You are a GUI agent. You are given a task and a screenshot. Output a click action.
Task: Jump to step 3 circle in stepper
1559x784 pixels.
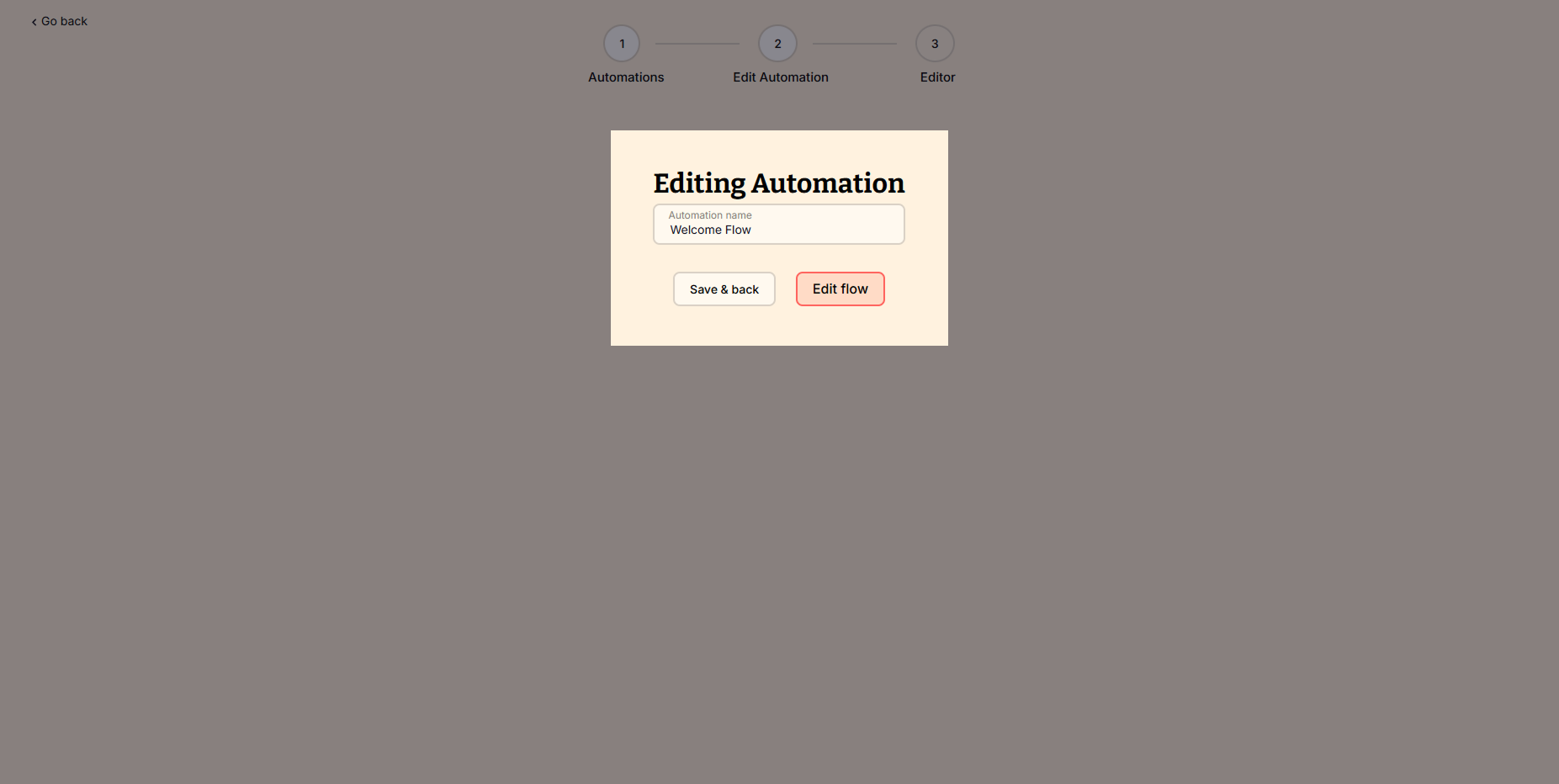coord(935,44)
